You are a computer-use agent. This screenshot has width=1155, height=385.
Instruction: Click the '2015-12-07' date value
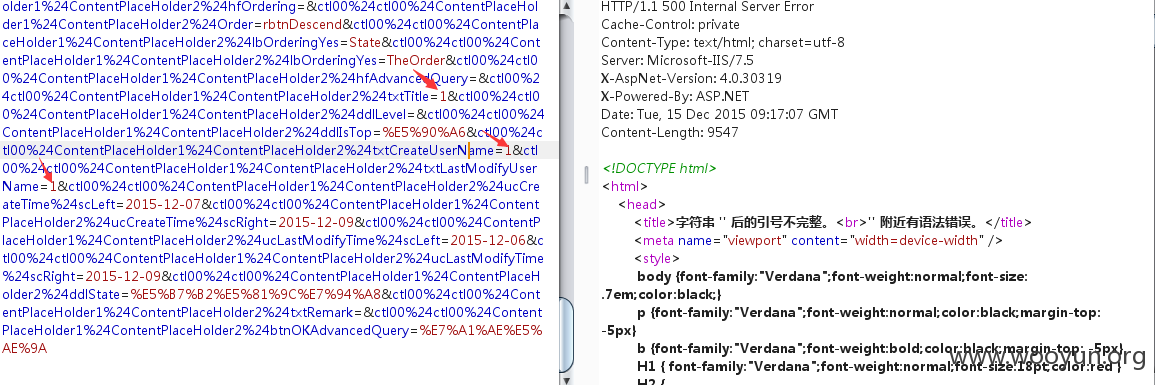click(x=164, y=204)
